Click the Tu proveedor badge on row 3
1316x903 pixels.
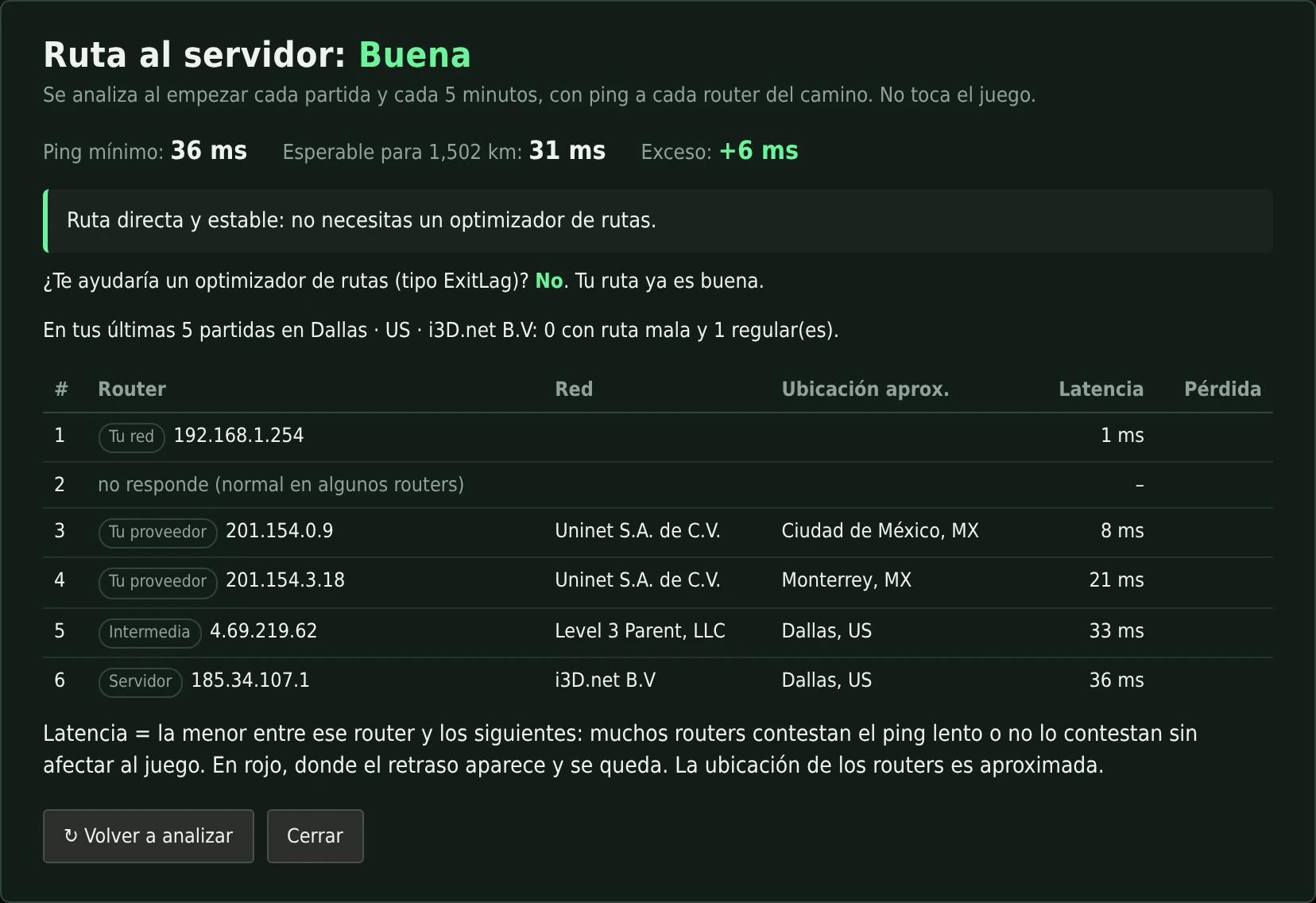tap(158, 533)
